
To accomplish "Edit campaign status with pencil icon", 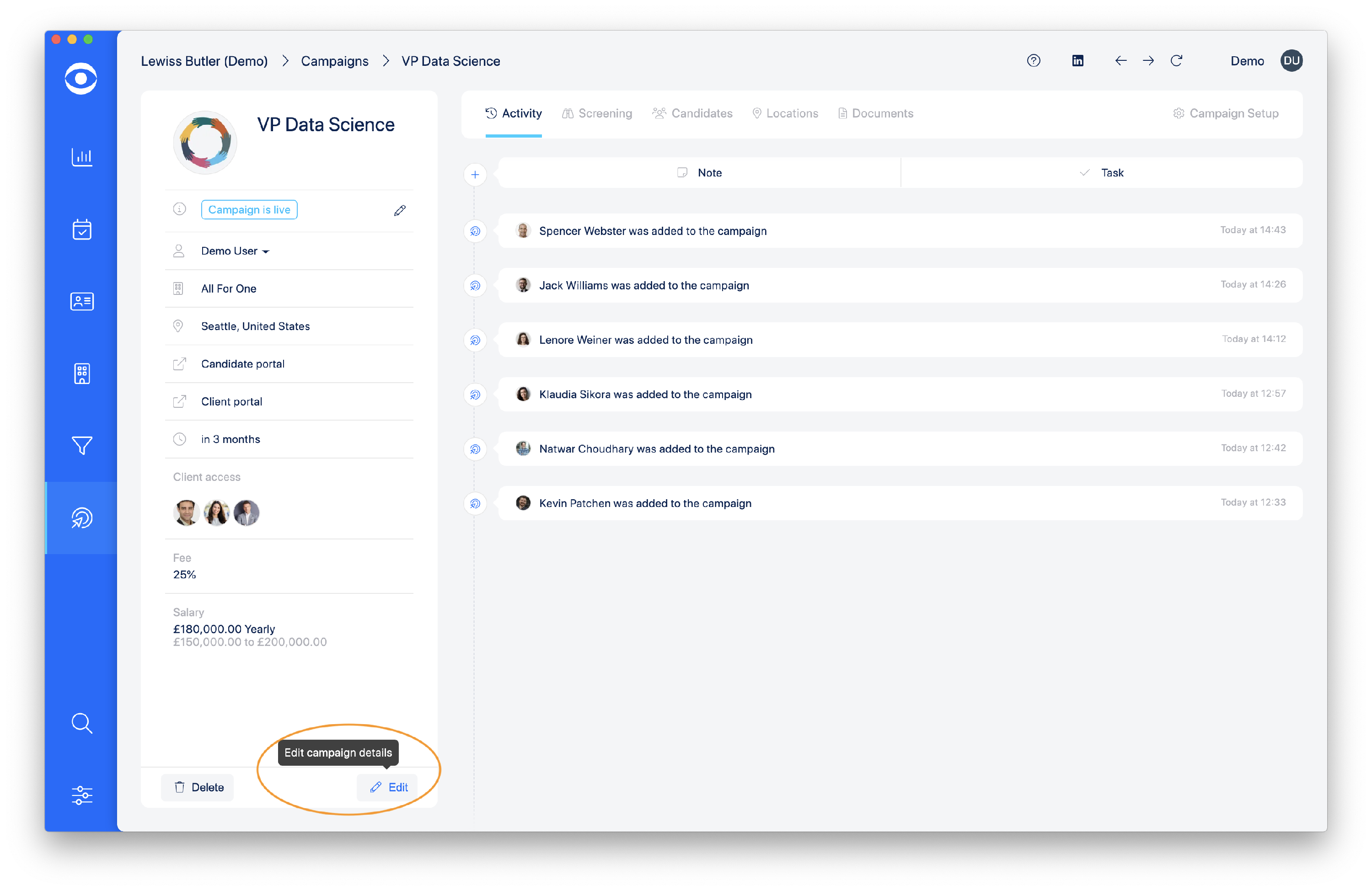I will tap(400, 210).
